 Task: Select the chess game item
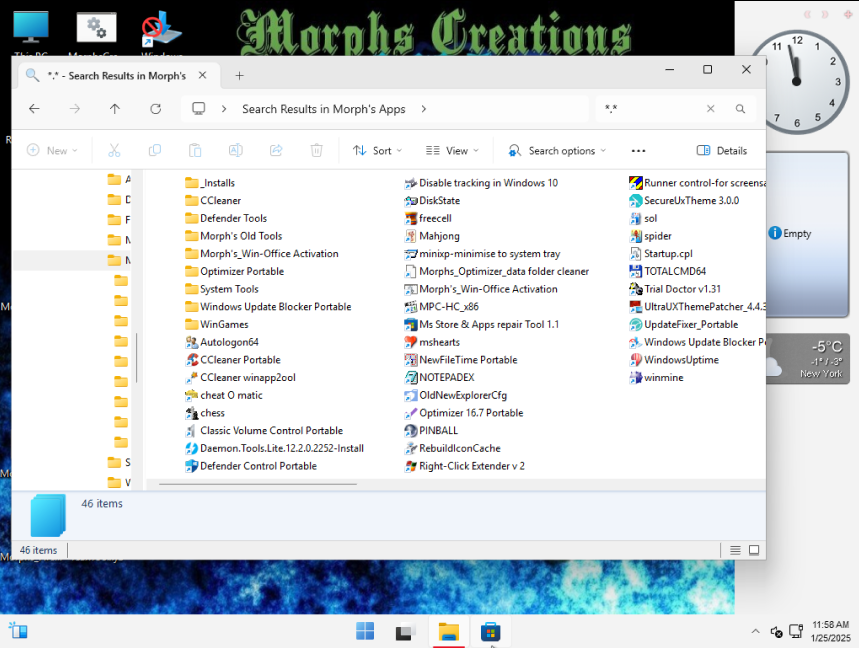(x=205, y=413)
